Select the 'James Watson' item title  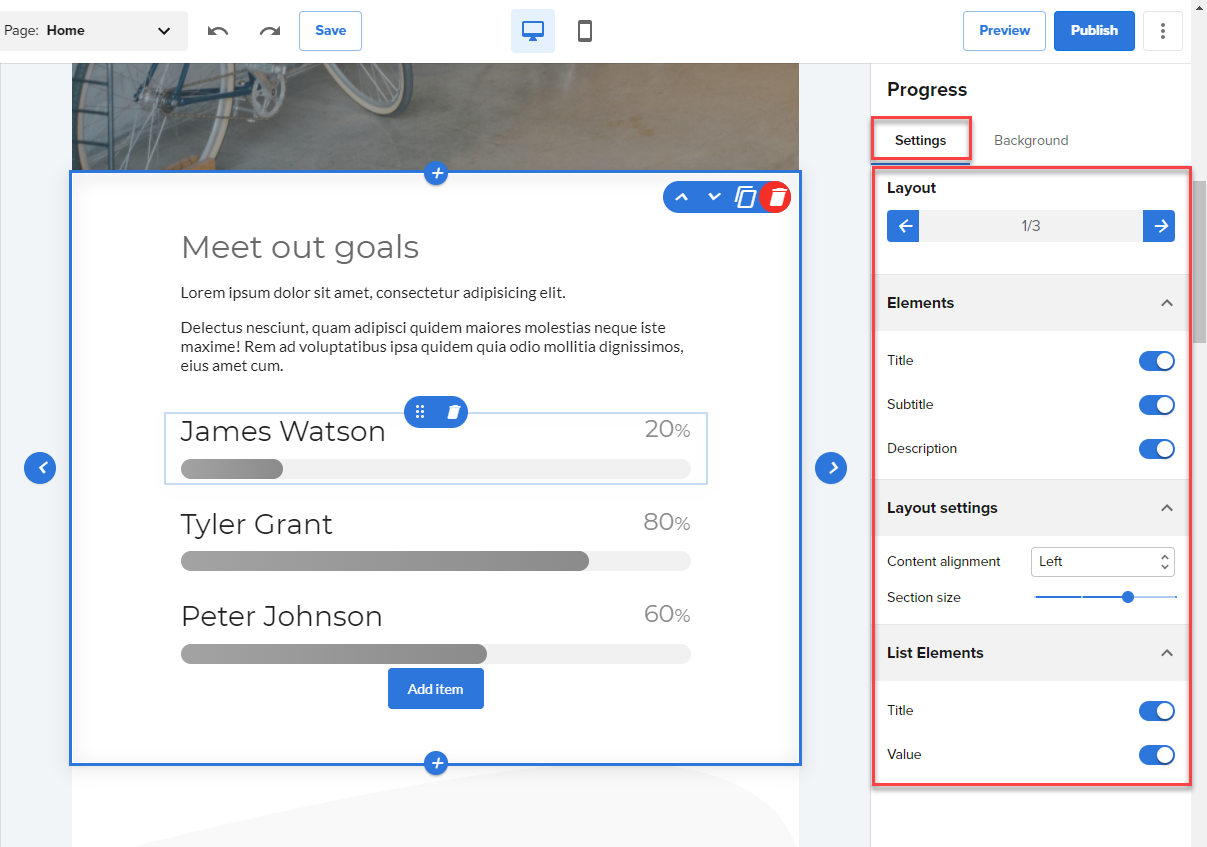pyautogui.click(x=283, y=431)
